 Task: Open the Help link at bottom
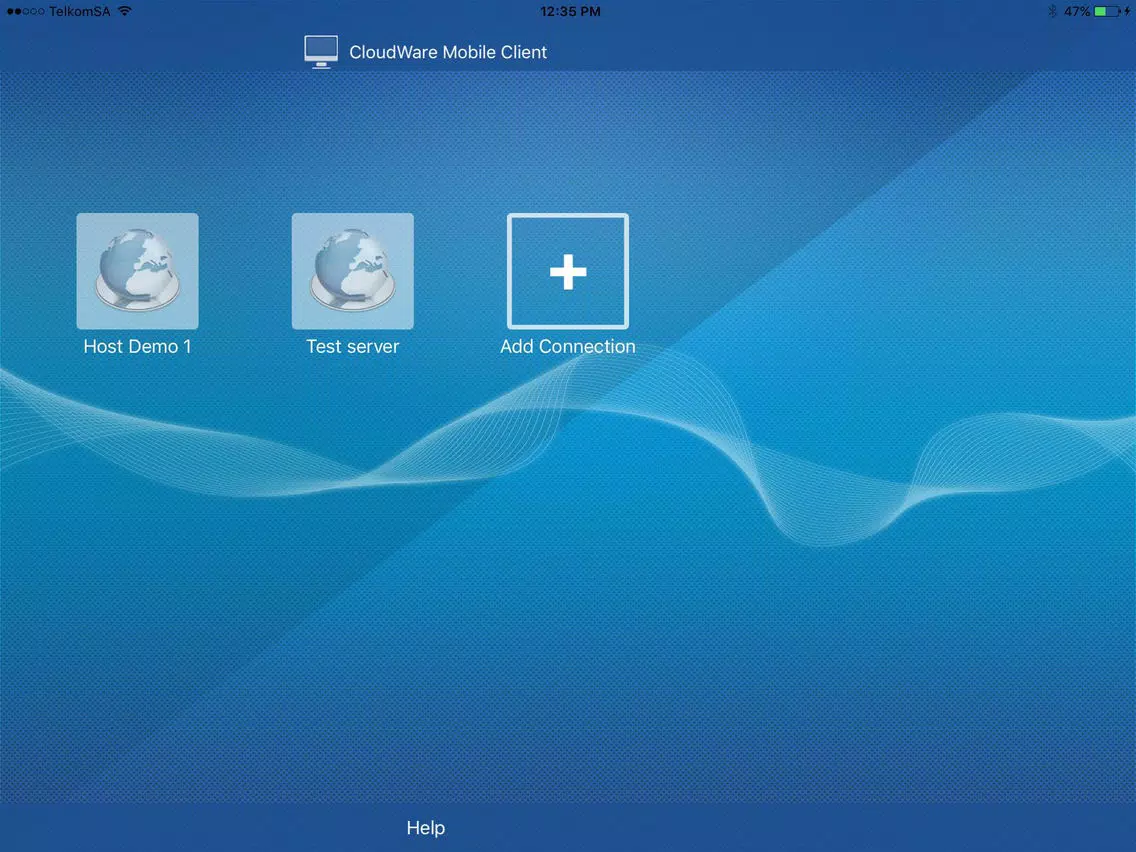(x=426, y=828)
